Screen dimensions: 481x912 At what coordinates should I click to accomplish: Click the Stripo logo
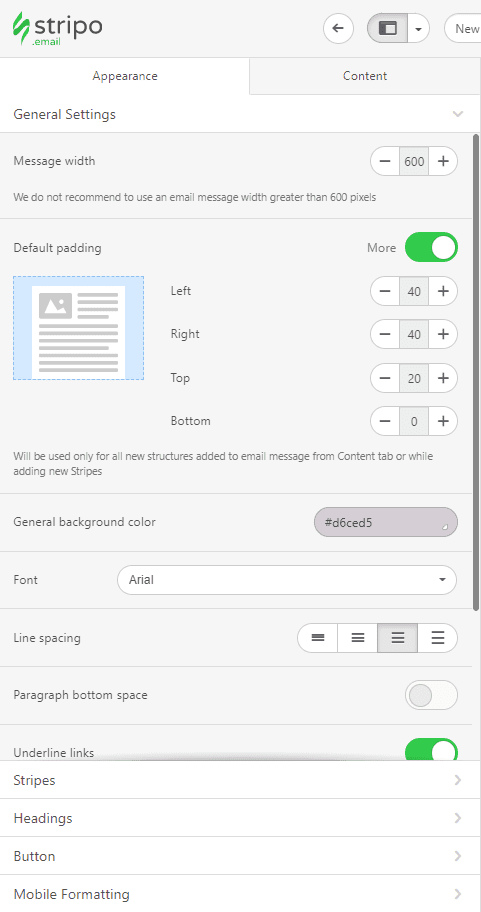(58, 28)
